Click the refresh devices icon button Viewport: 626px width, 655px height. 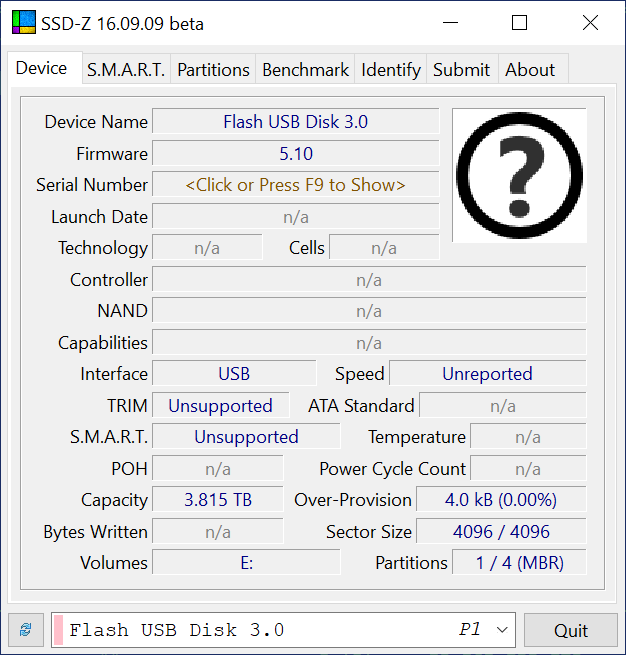coord(26,630)
